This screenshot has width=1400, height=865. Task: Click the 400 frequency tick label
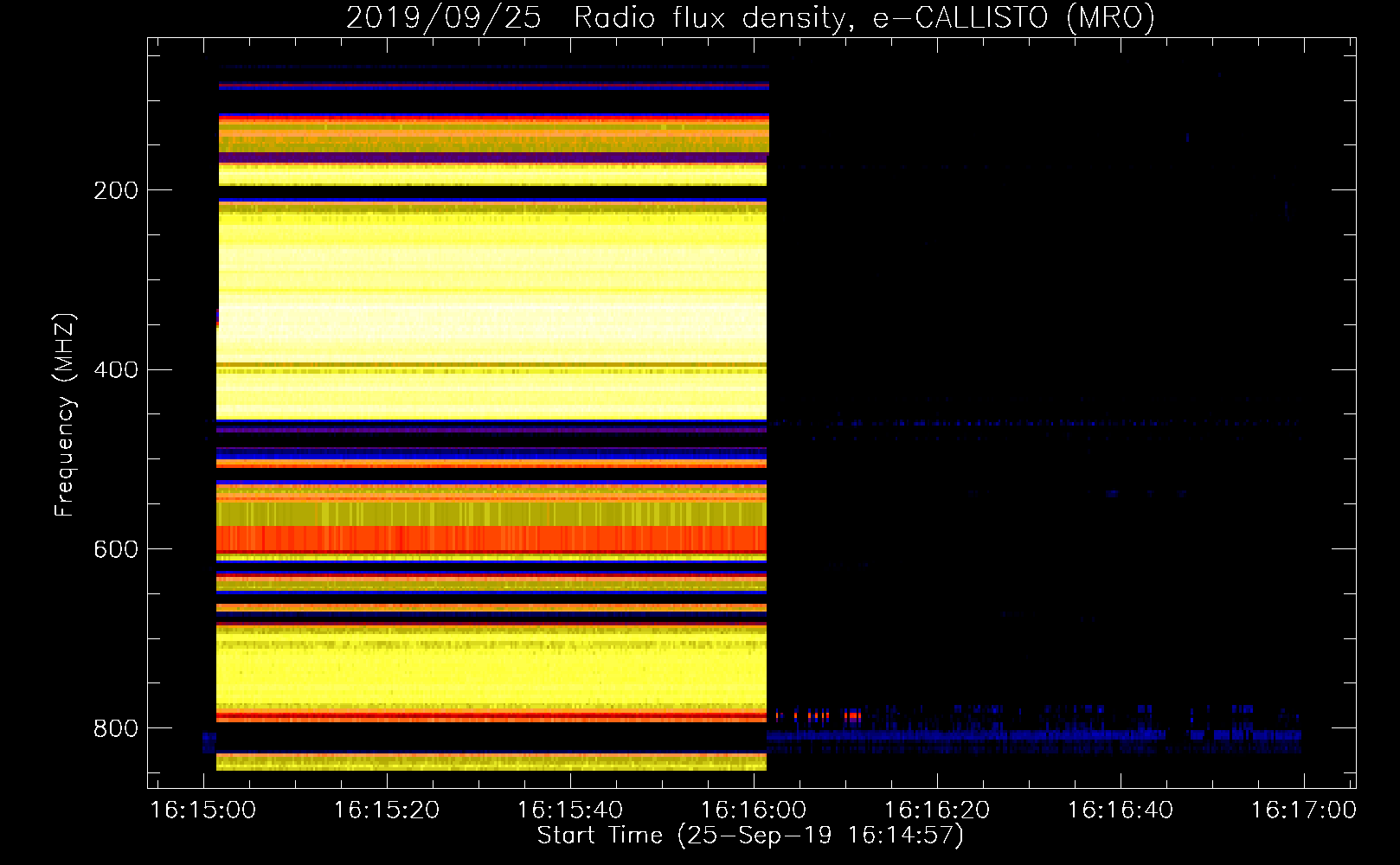(x=116, y=370)
